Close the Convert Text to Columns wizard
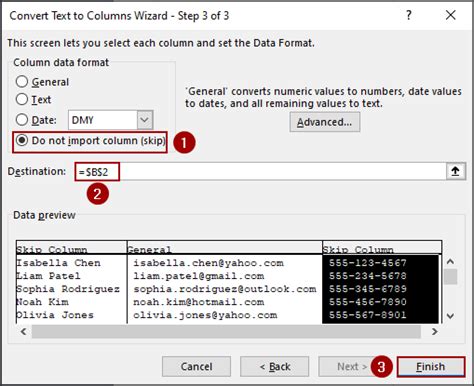This screenshot has height=386, width=474. pyautogui.click(x=451, y=15)
